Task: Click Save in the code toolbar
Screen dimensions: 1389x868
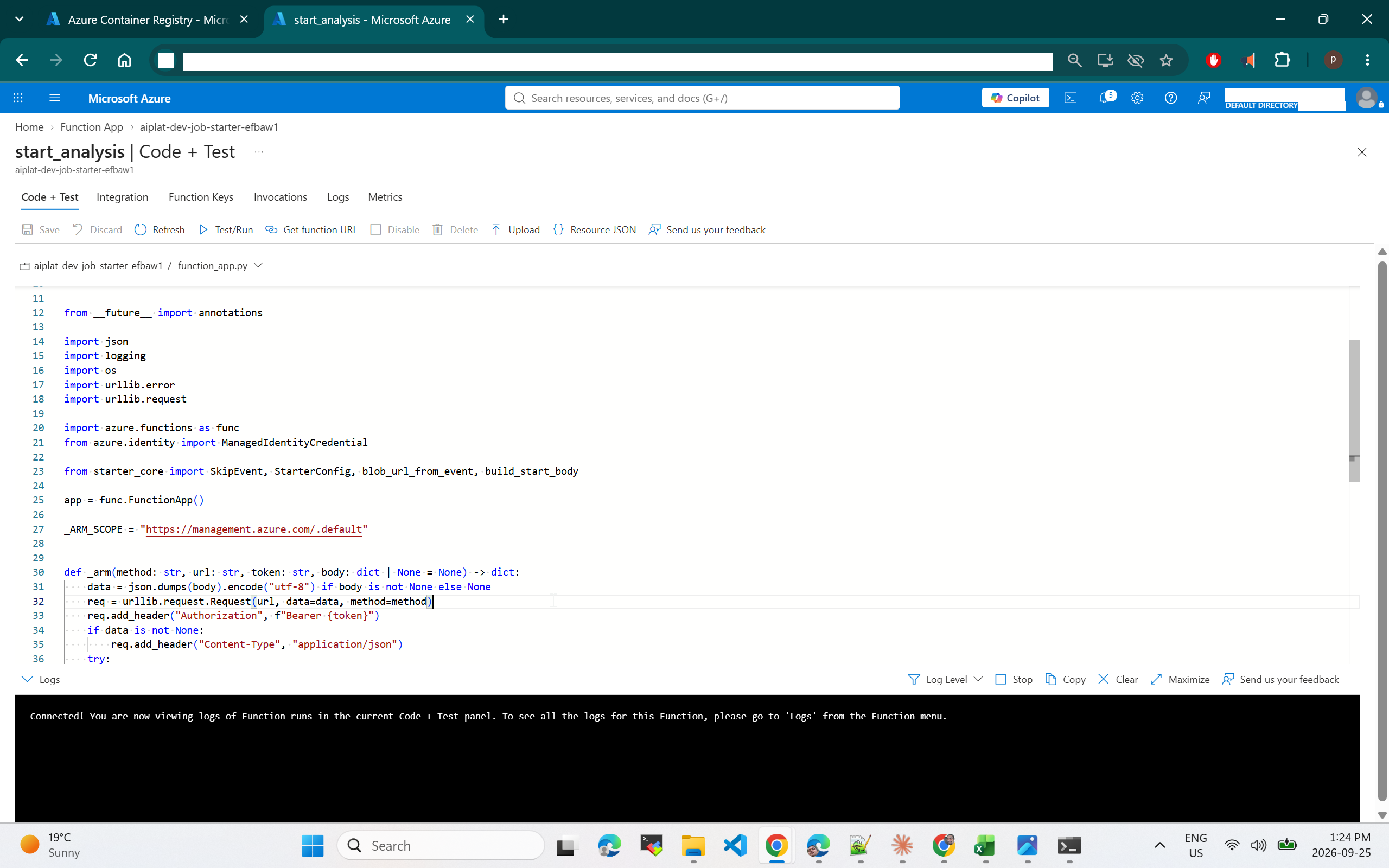Action: point(41,229)
